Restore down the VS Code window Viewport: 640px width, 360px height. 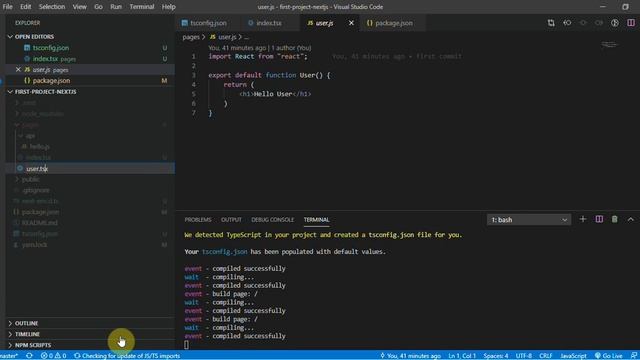(x=625, y=7)
